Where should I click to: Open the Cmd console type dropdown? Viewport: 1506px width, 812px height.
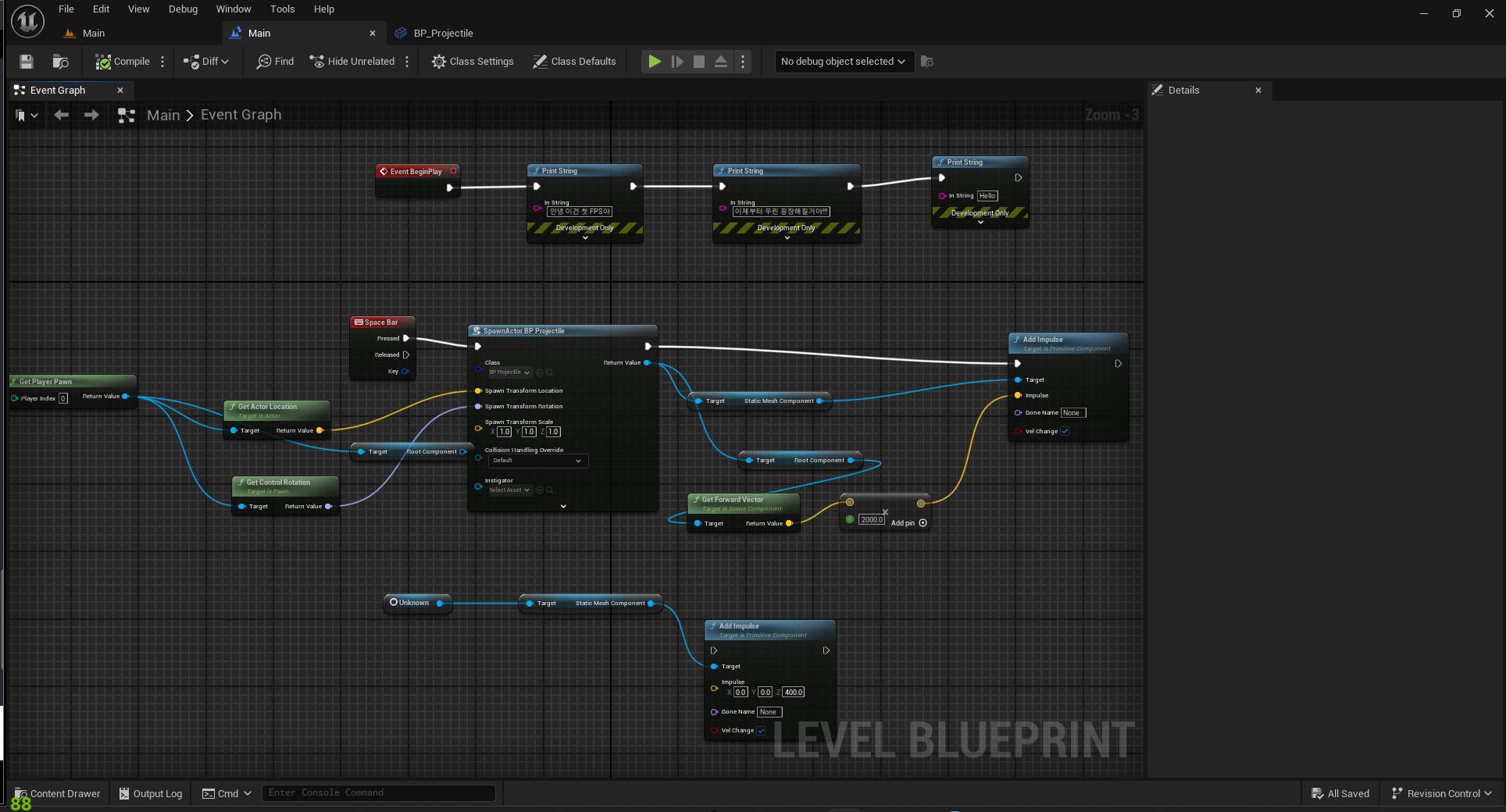point(227,793)
